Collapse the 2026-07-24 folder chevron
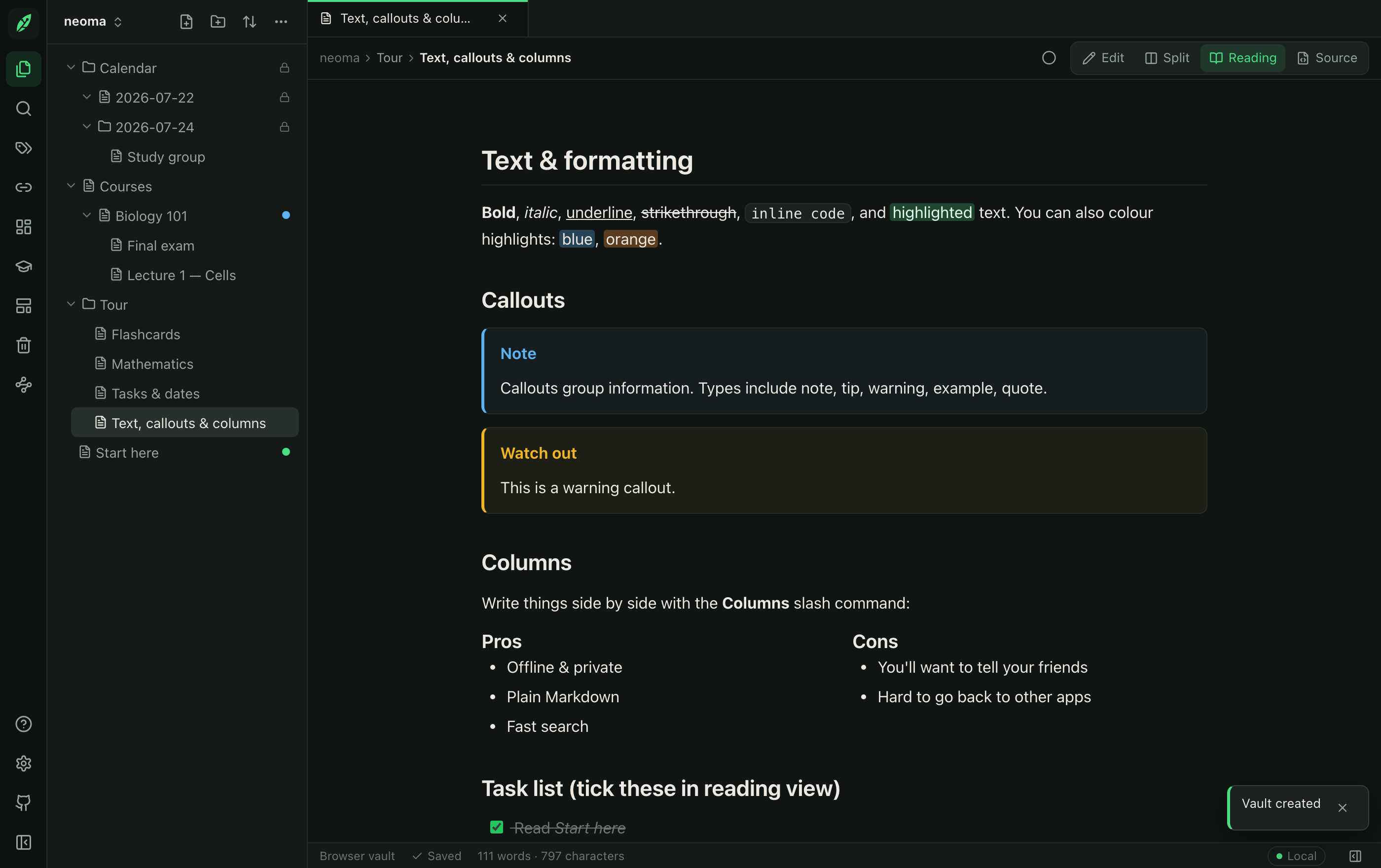Image resolution: width=1381 pixels, height=868 pixels. click(x=87, y=126)
